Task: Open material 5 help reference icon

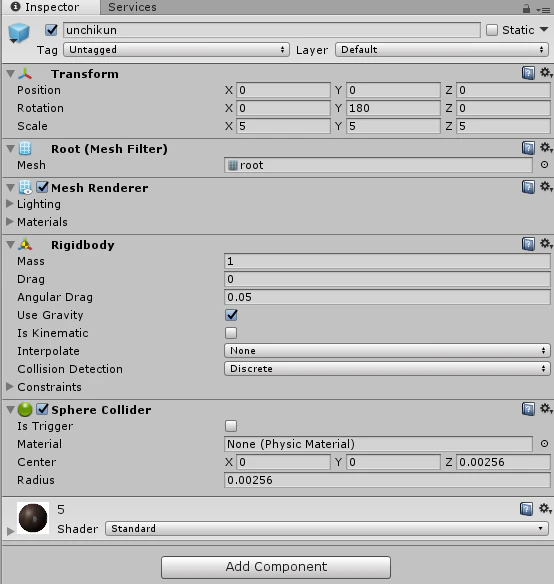Action: (526, 509)
